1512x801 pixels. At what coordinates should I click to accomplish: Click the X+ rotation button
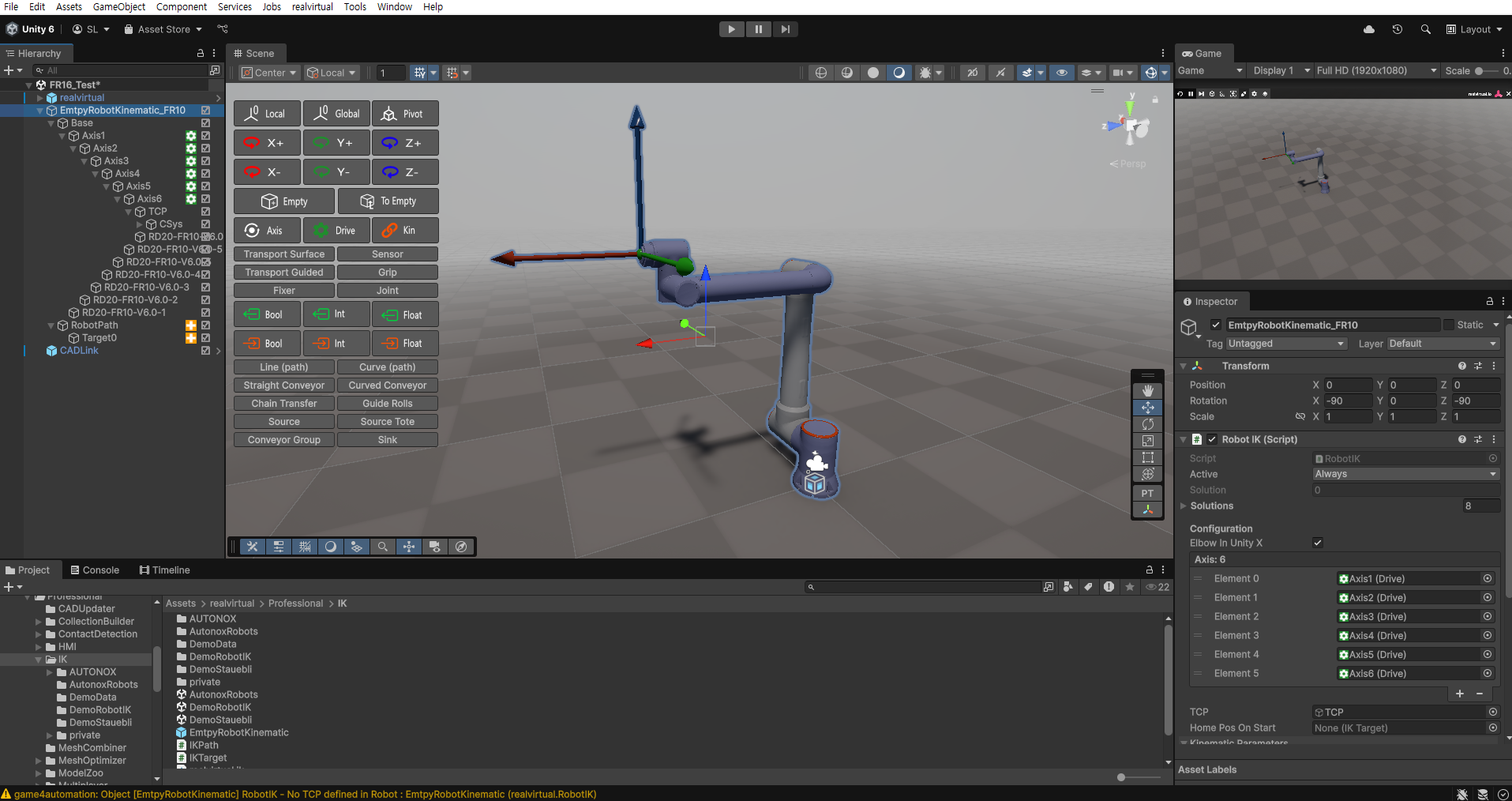267,143
